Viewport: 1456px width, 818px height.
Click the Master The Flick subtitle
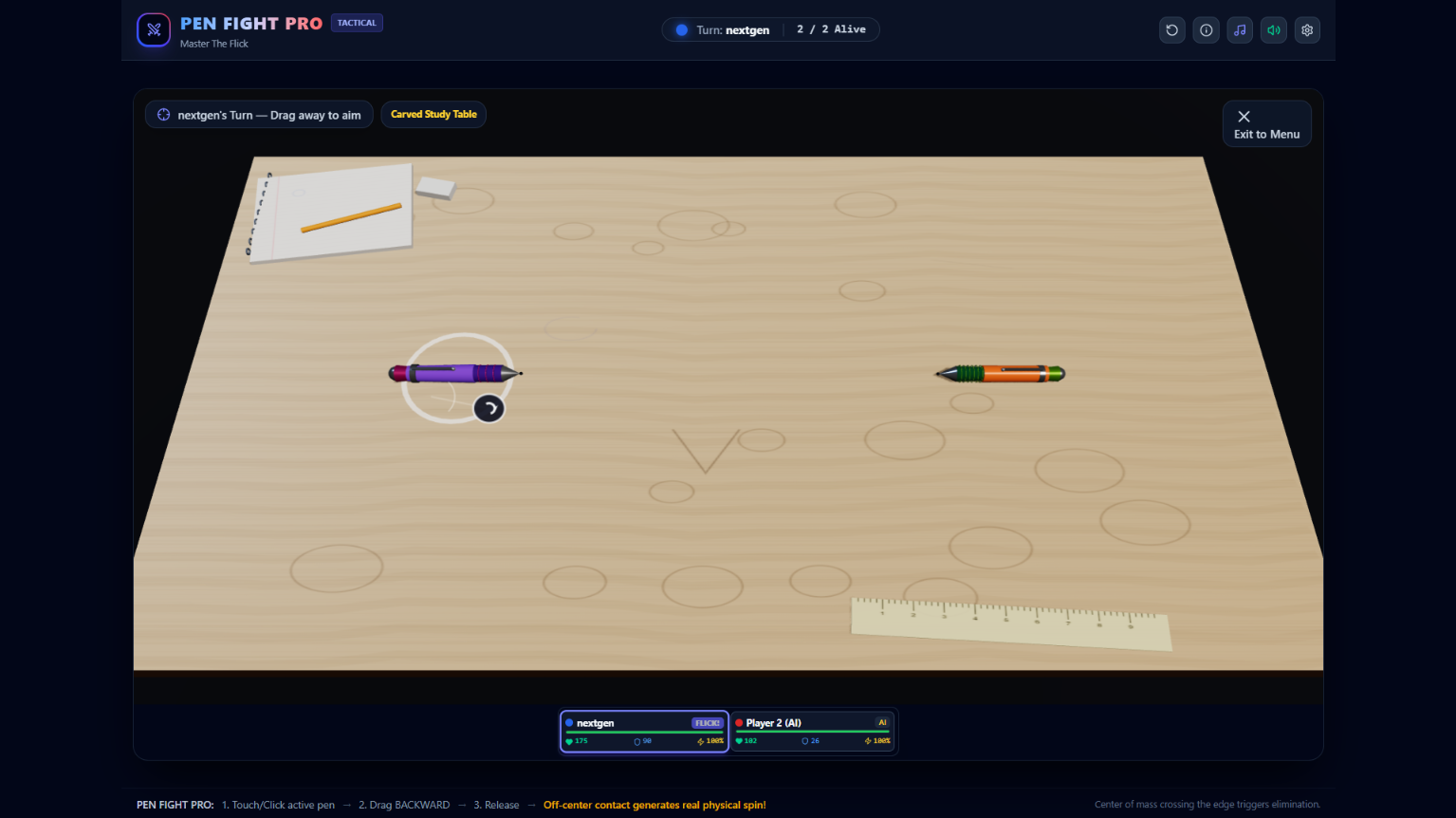pyautogui.click(x=214, y=44)
